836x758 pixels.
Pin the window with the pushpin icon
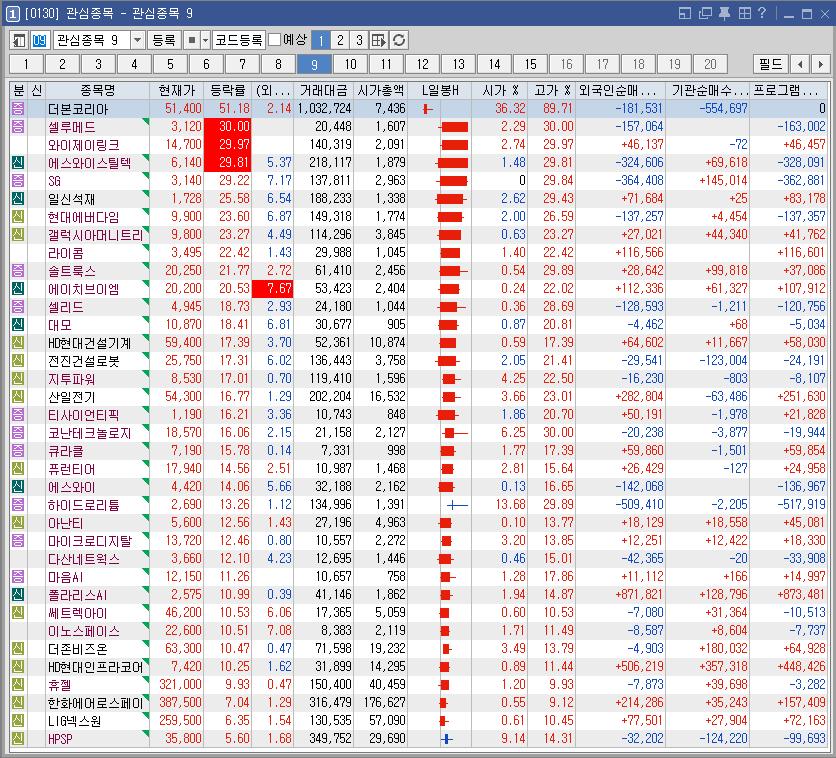[725, 13]
